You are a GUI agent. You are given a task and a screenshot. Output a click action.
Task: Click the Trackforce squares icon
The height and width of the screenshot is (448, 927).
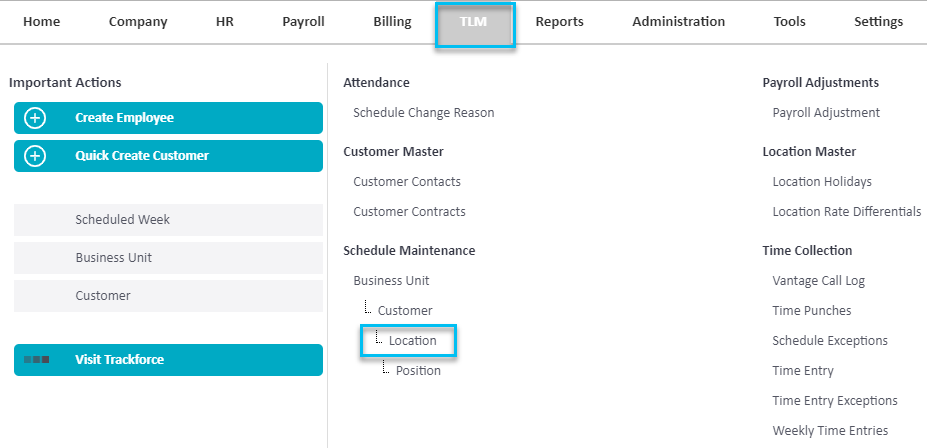(x=37, y=359)
